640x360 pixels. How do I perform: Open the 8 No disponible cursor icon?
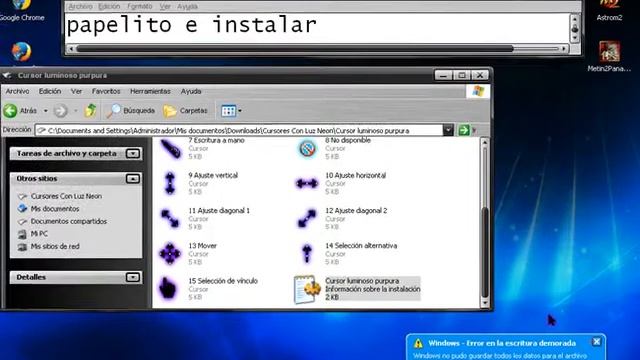307,148
